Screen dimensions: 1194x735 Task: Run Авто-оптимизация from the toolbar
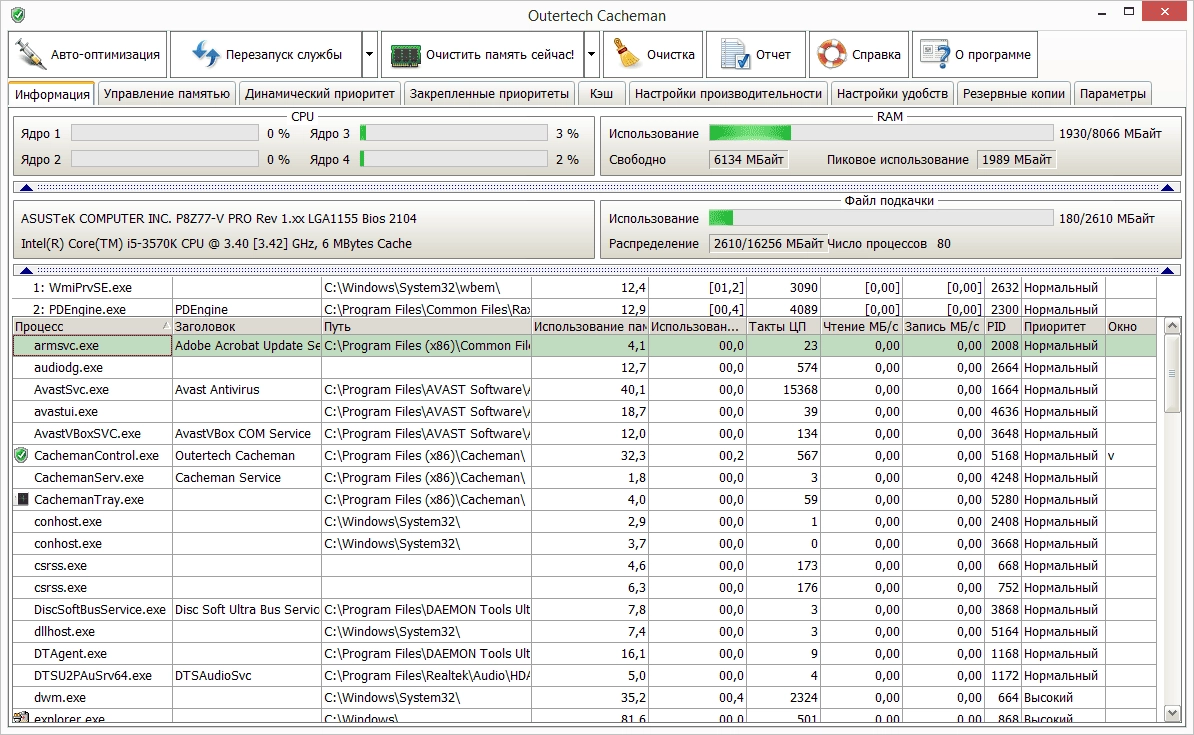88,54
